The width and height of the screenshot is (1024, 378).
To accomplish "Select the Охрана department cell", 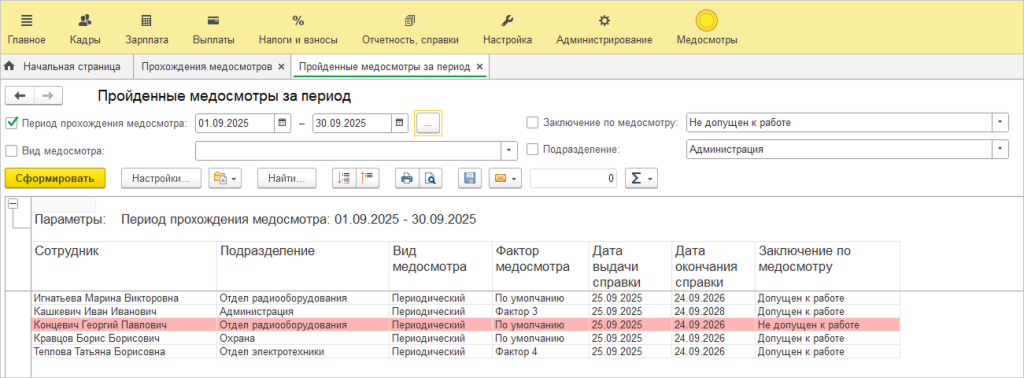I will click(303, 338).
